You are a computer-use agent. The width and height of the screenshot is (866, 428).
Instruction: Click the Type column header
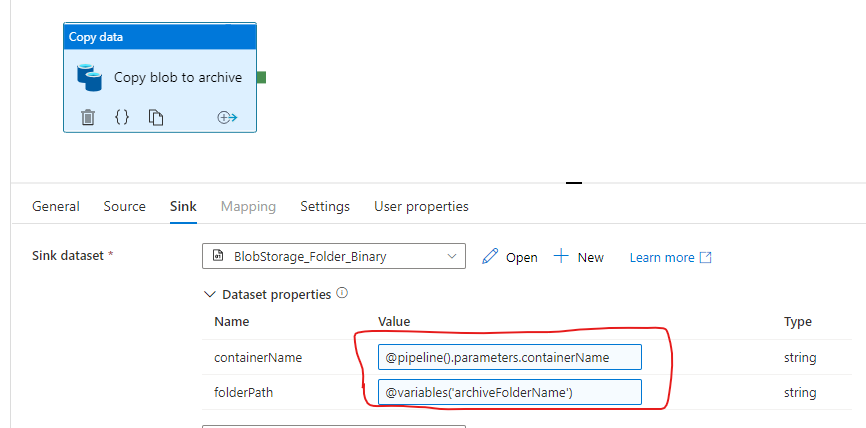[x=798, y=321]
